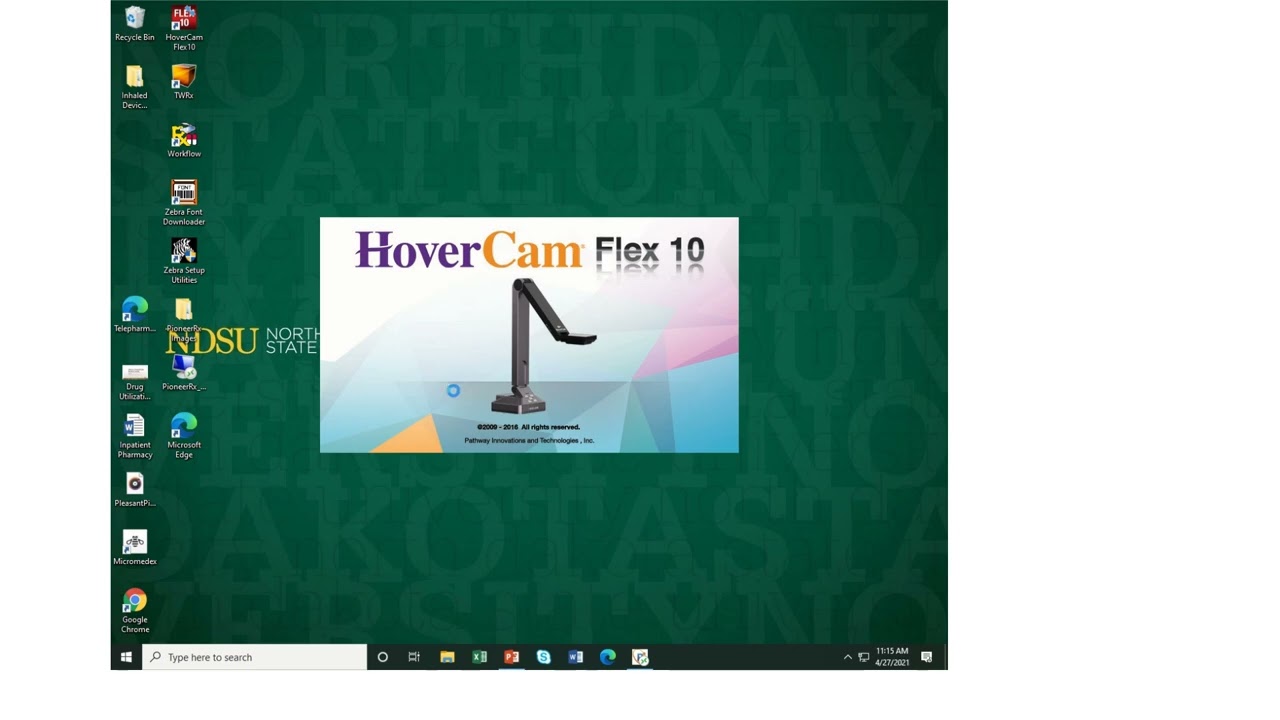Select the Zebra Setup Utilities shortcut
The image size is (1280, 720).
point(184,261)
